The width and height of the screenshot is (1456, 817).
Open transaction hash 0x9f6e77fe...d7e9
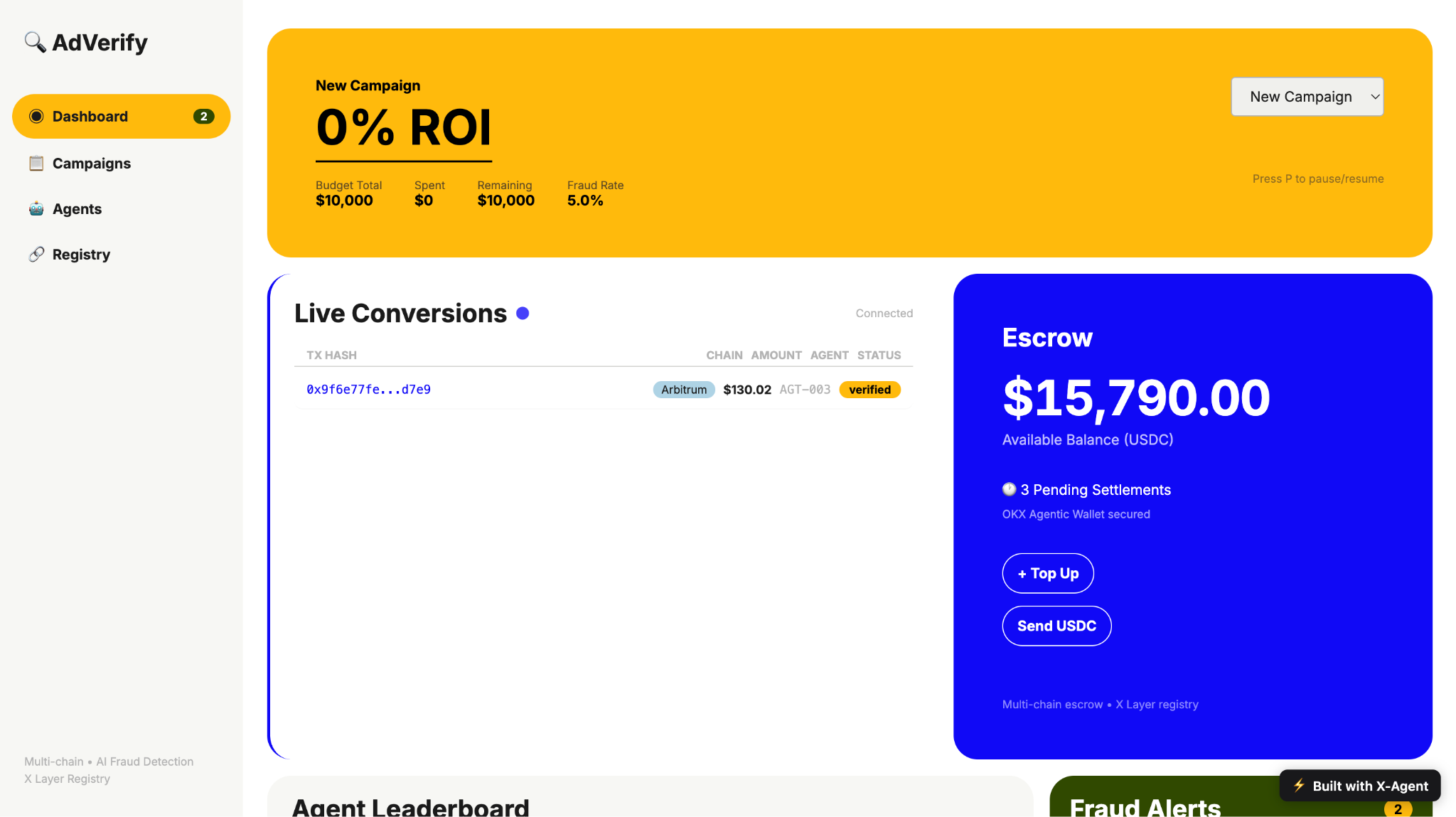point(368,390)
